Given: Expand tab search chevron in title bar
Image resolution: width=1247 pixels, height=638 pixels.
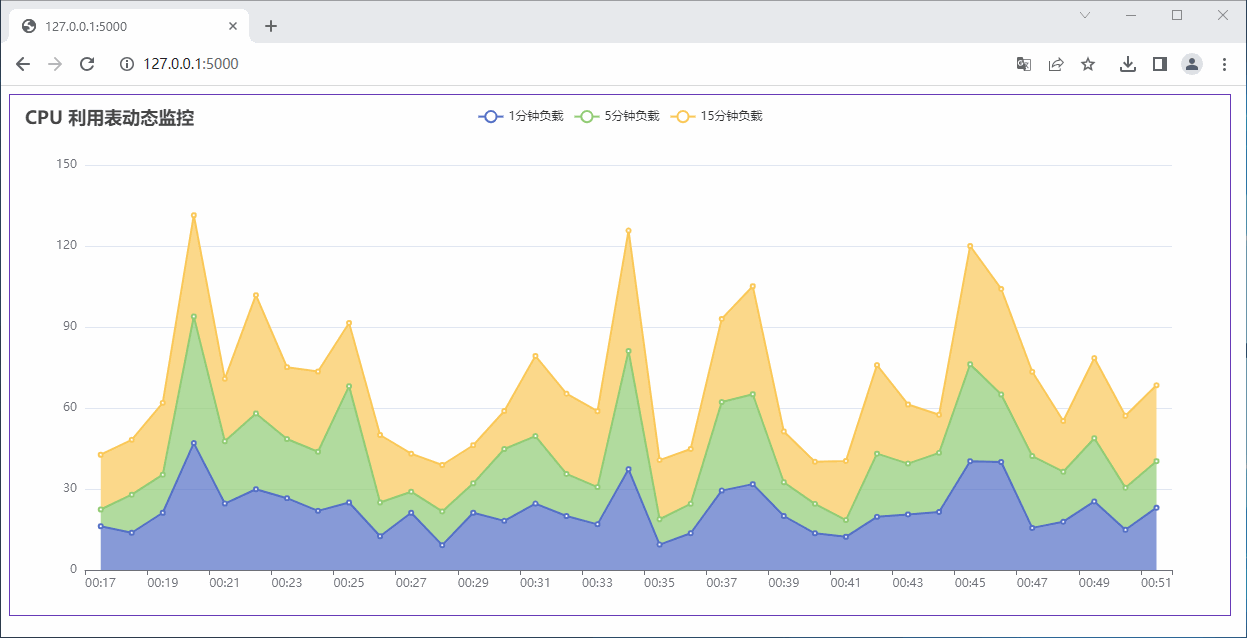Looking at the screenshot, I should (x=1085, y=15).
